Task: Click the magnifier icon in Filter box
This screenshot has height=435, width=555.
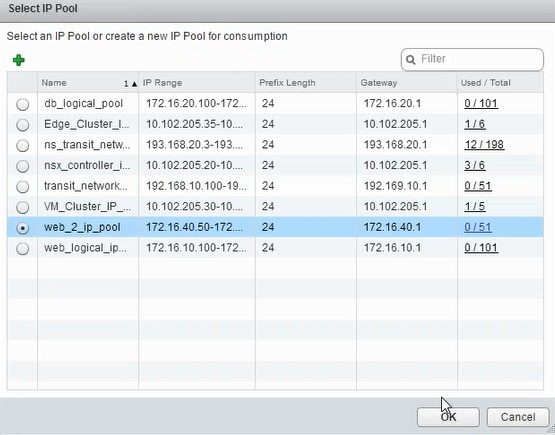Action: click(x=411, y=59)
